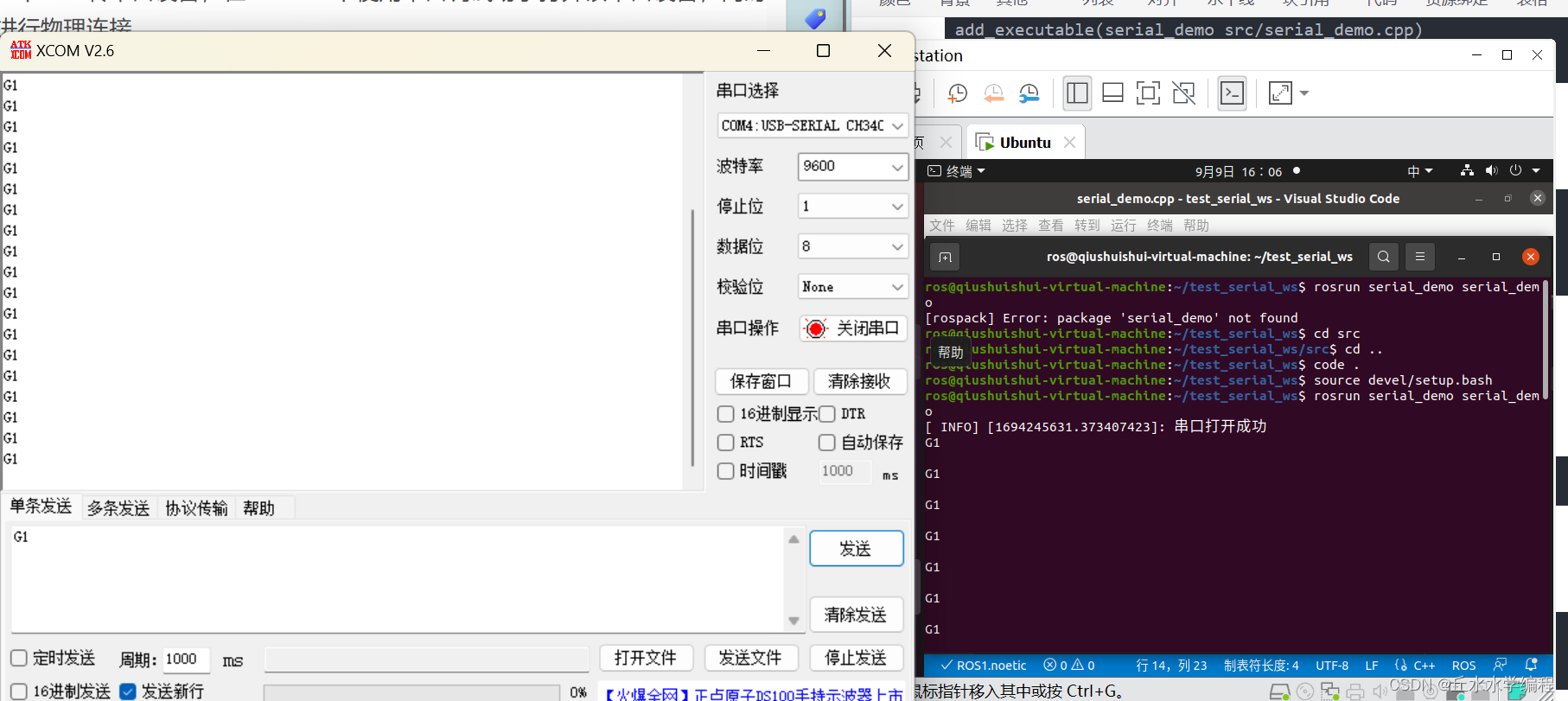Image resolution: width=1568 pixels, height=701 pixels.
Task: Open the VS Code 文件 menu
Action: pos(941,226)
